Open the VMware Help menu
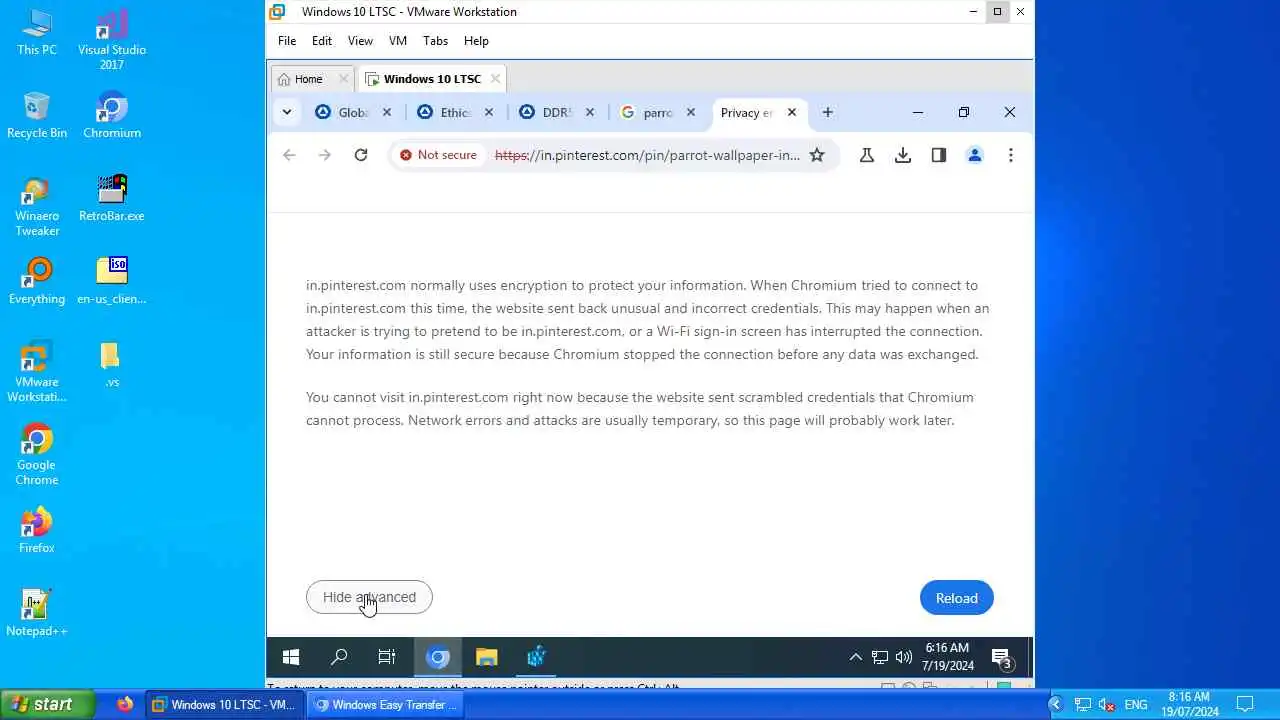1280x720 pixels. [476, 41]
